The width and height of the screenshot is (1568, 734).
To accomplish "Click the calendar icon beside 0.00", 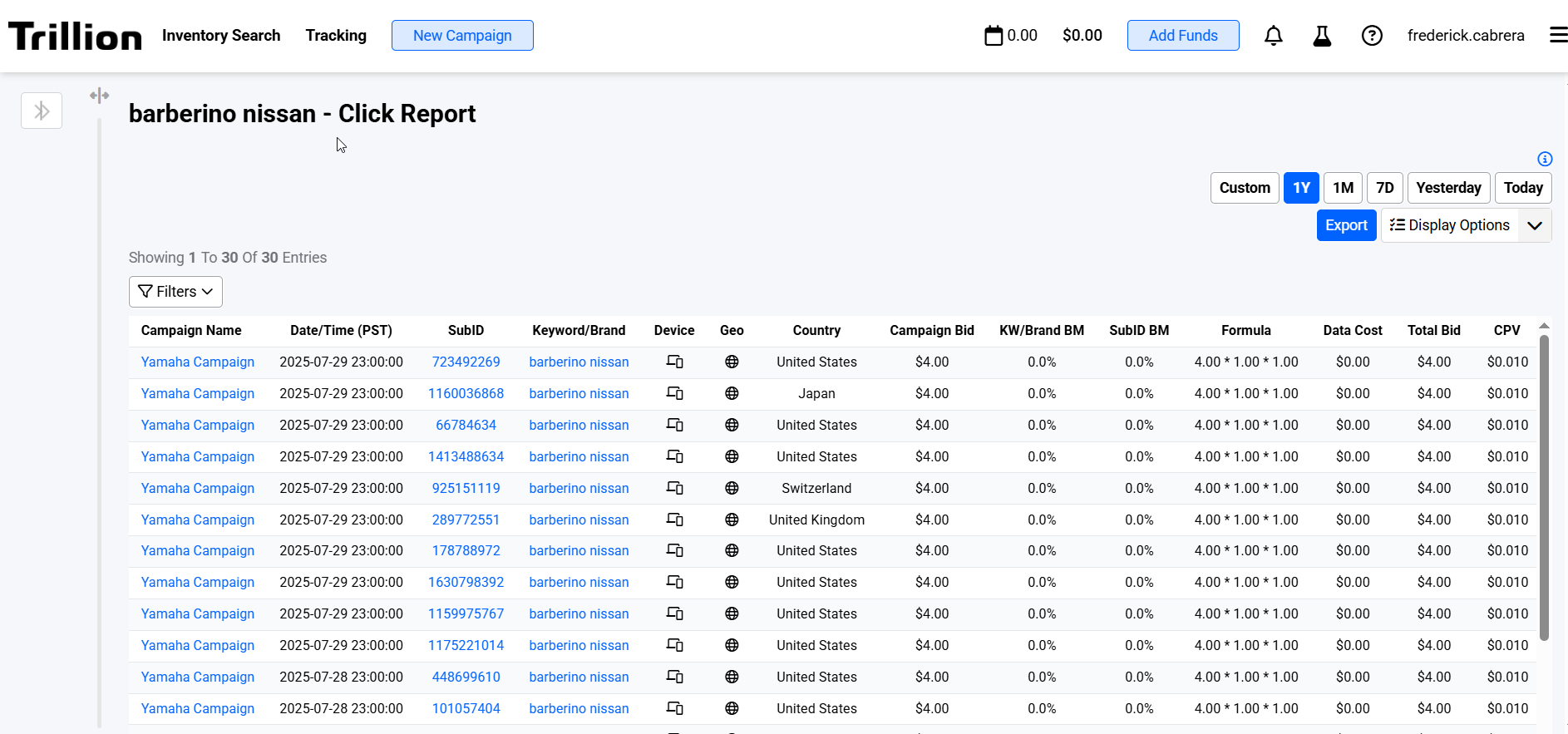I will point(994,36).
